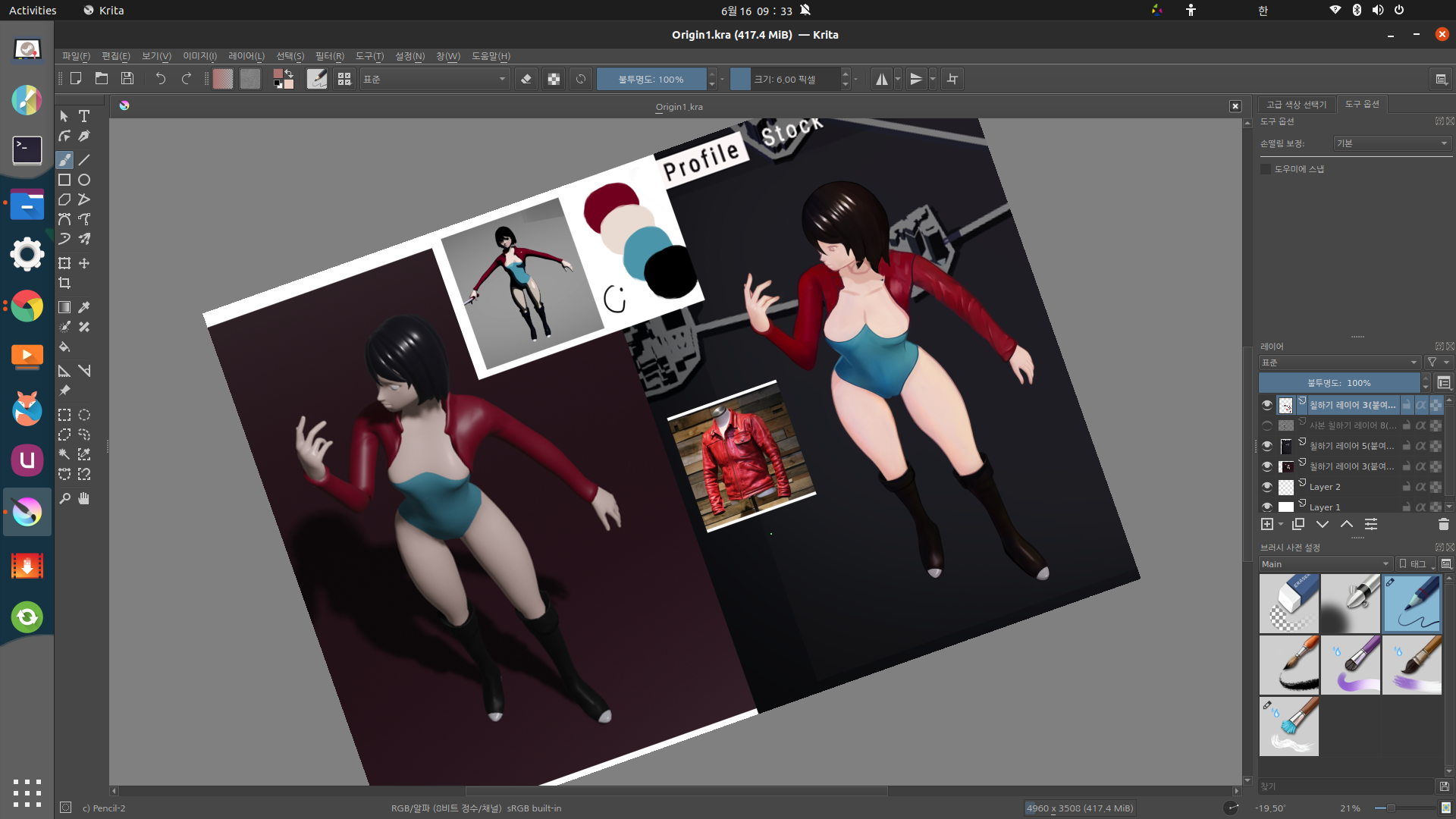Select the Assistant ruler tool

[64, 371]
